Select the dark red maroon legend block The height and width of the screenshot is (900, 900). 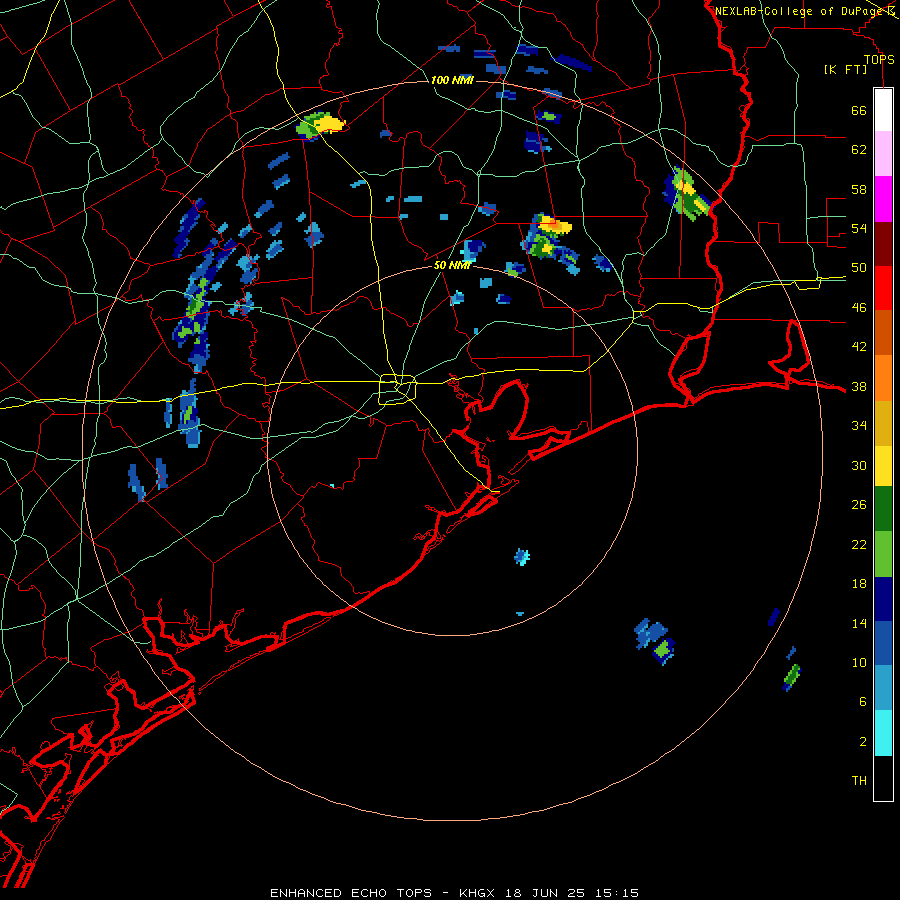pos(883,243)
